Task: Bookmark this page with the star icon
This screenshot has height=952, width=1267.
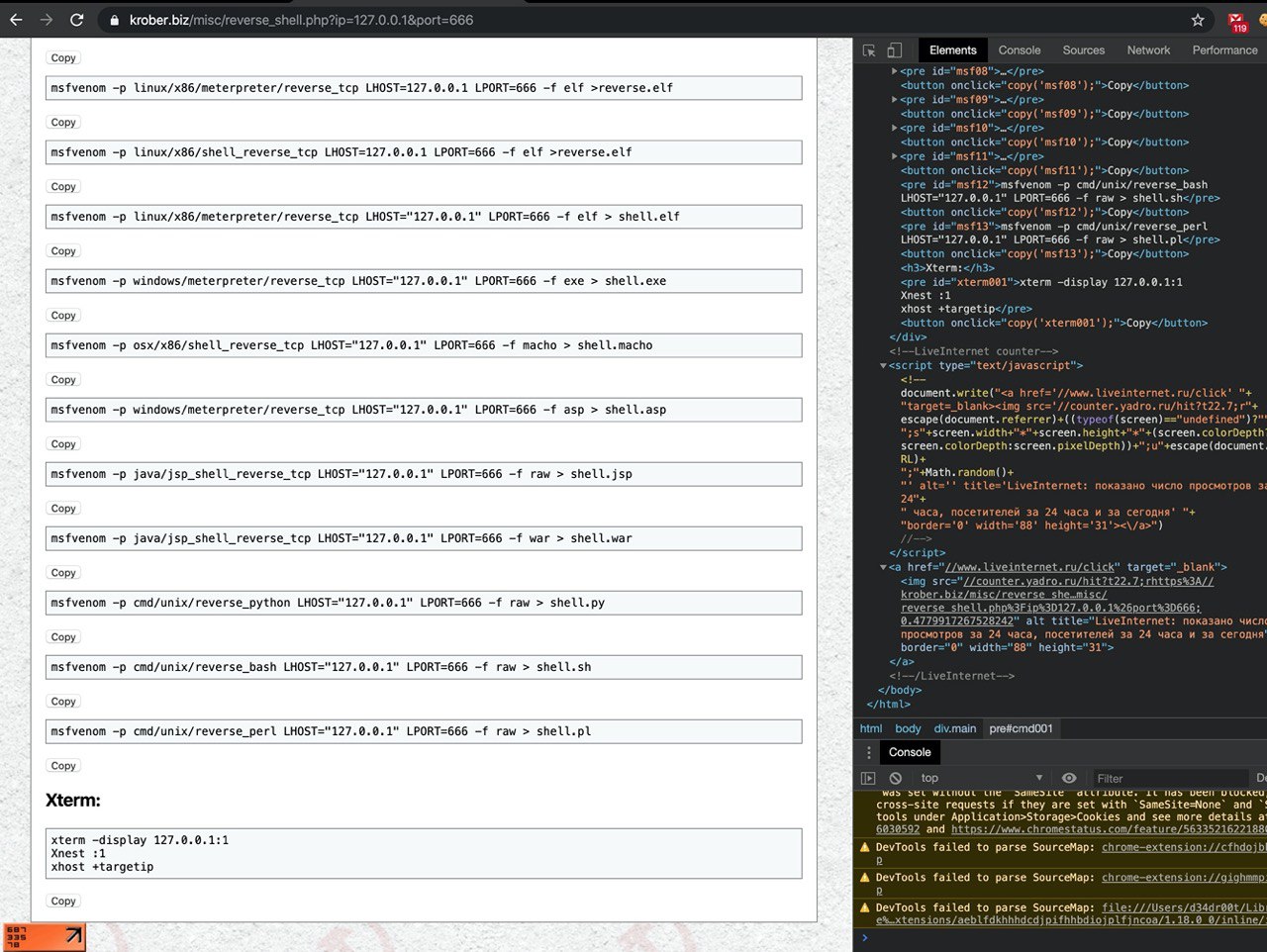Action: pos(1198,20)
